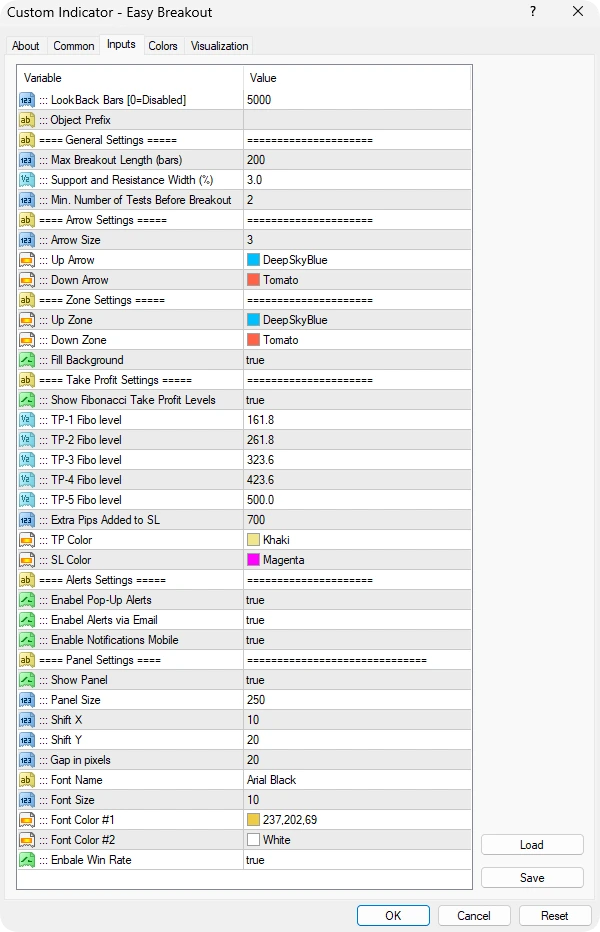
Task: Click the Save button
Action: tap(532, 878)
